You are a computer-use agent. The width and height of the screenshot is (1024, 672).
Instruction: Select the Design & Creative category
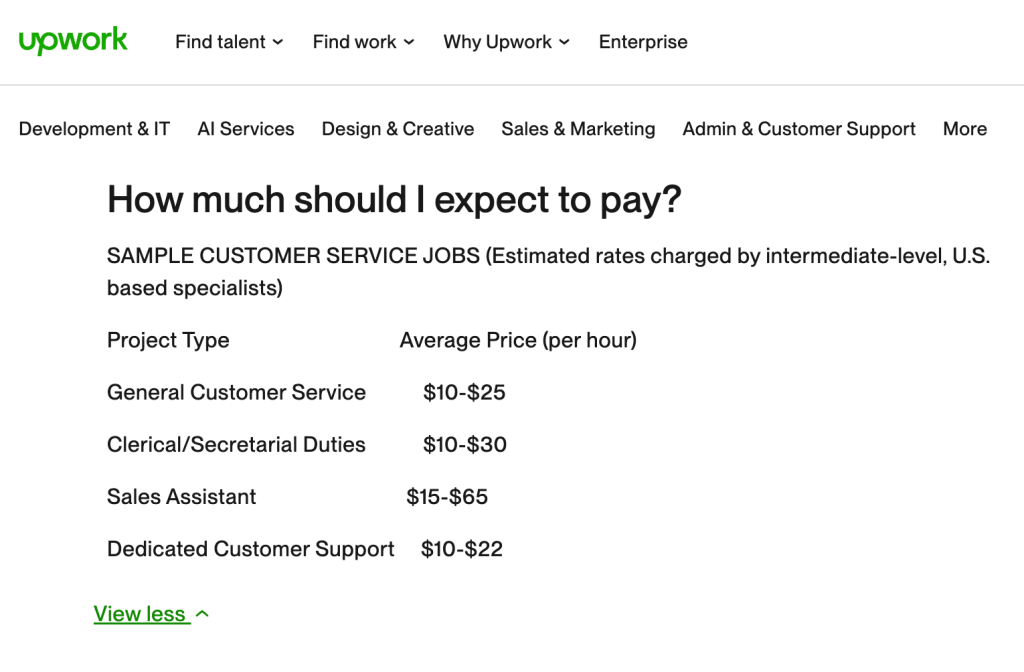coord(398,129)
